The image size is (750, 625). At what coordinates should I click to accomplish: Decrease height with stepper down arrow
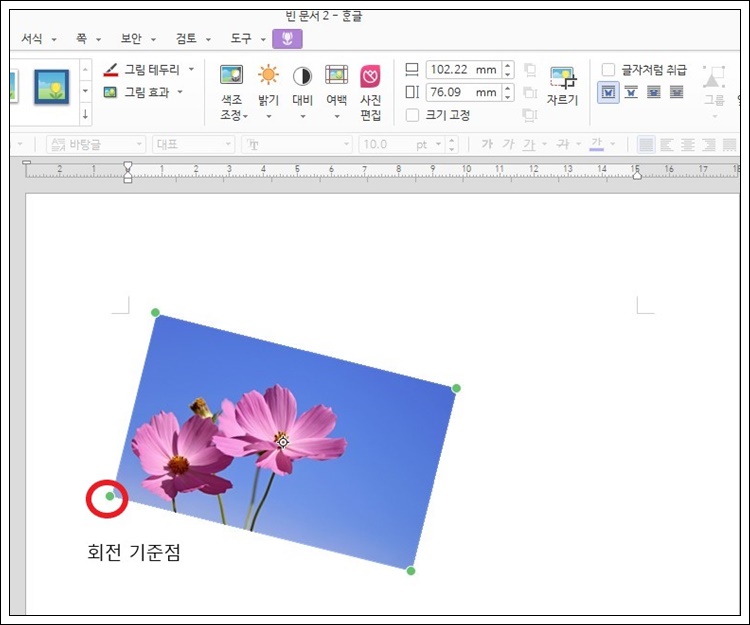point(508,97)
